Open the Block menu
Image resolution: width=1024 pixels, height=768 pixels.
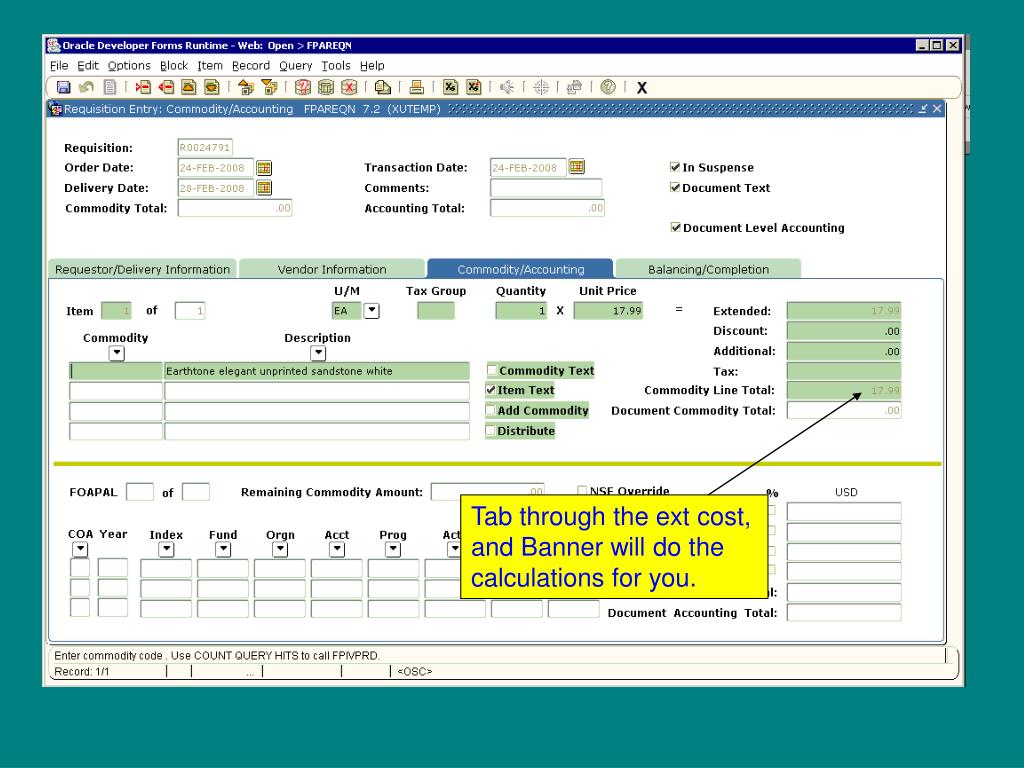click(174, 65)
